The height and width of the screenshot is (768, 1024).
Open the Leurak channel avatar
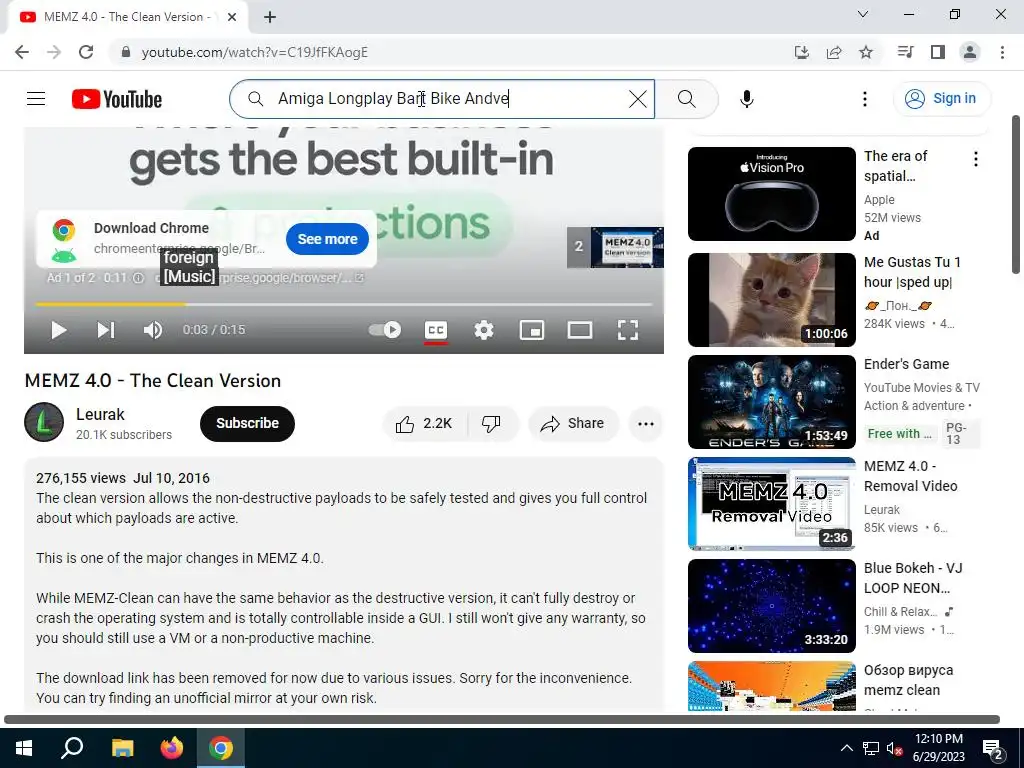[44, 423]
